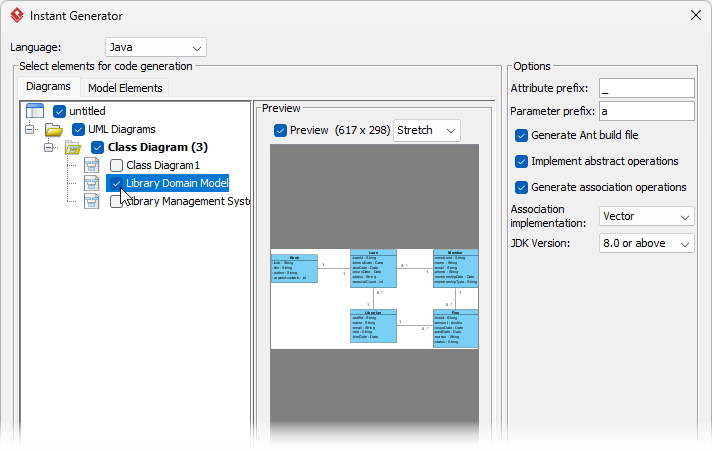
Task: Click the Class Diagram1 diagram icon
Action: click(x=92, y=166)
